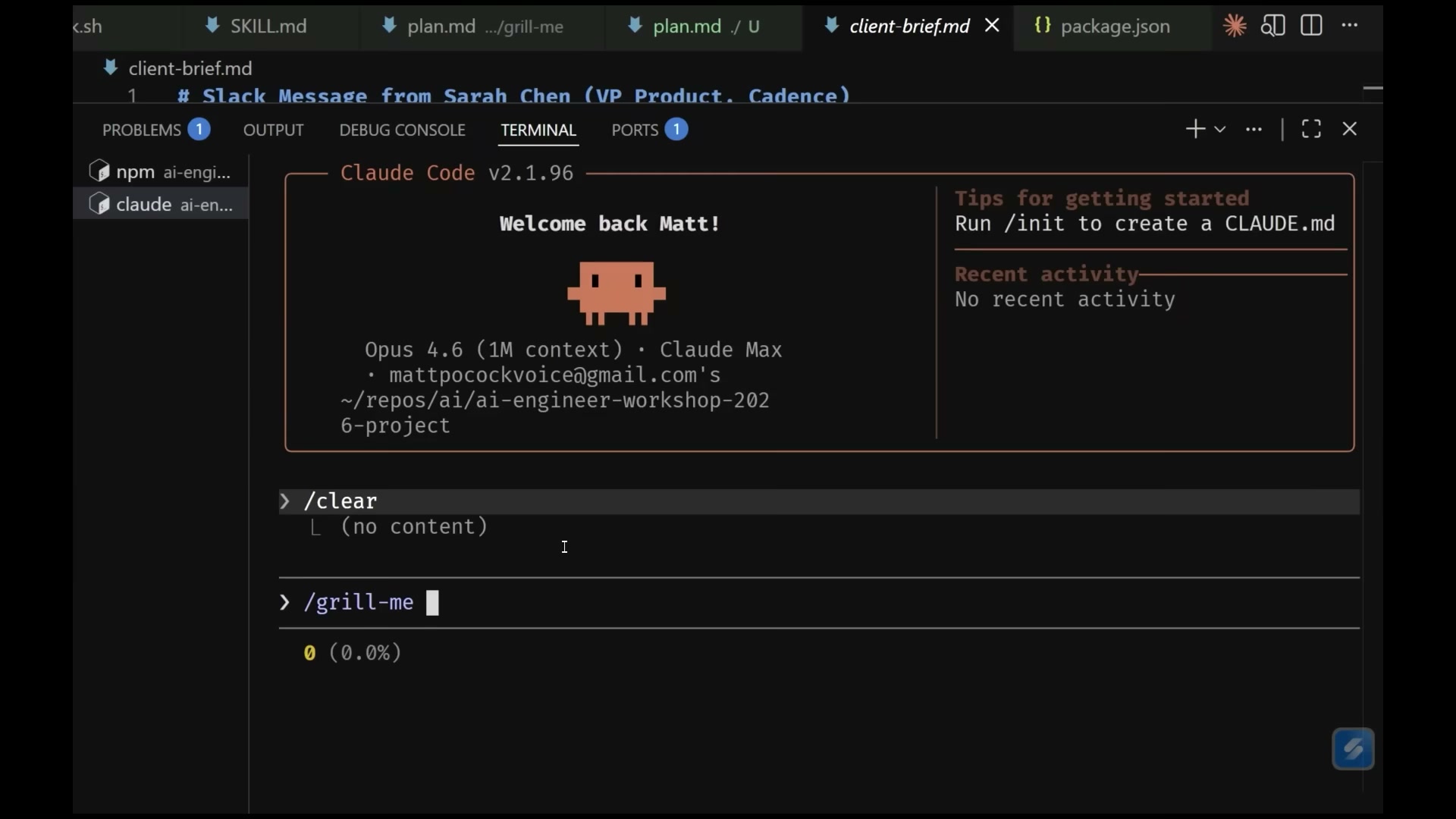
Task: Expand the new terminal launch profile dropdown
Action: (x=1219, y=130)
